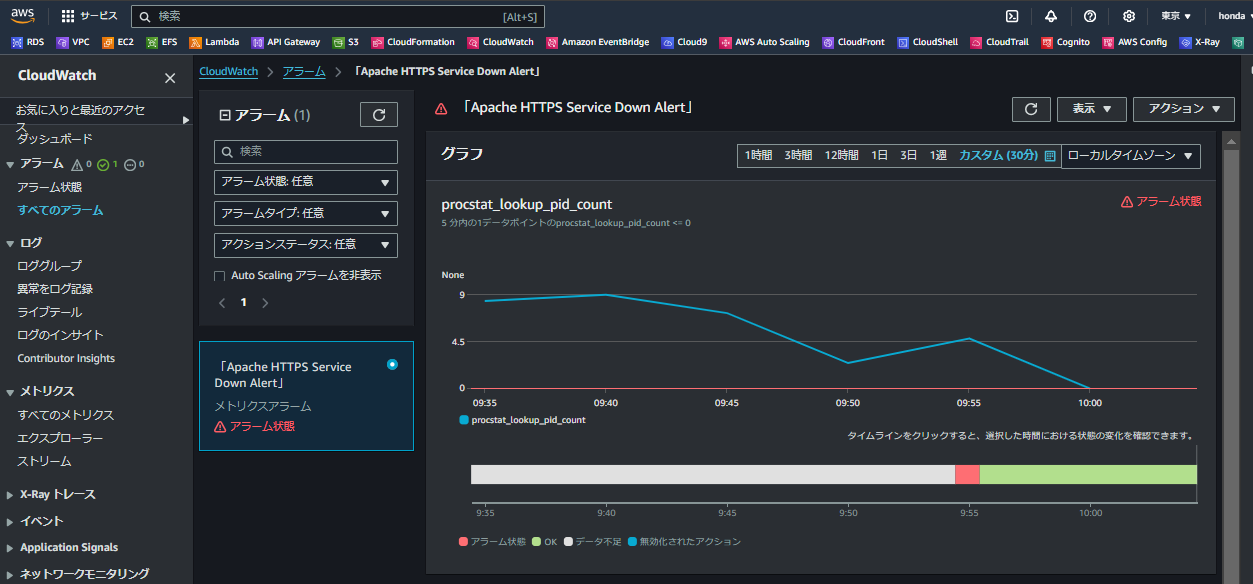Open the アラーム状態: 任意 filter dropdown
1253x584 pixels.
tap(305, 182)
